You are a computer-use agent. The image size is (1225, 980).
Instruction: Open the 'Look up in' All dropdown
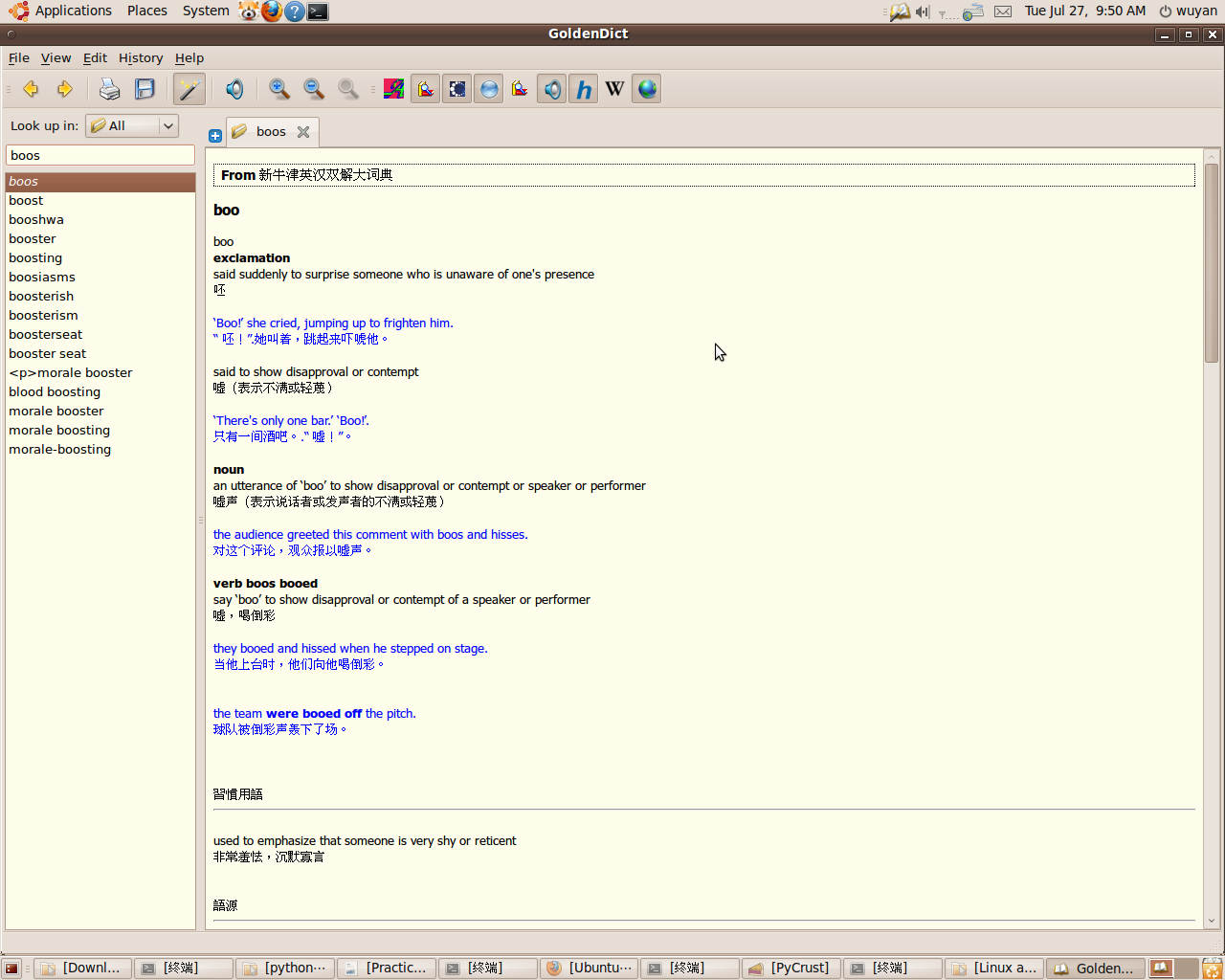132,125
